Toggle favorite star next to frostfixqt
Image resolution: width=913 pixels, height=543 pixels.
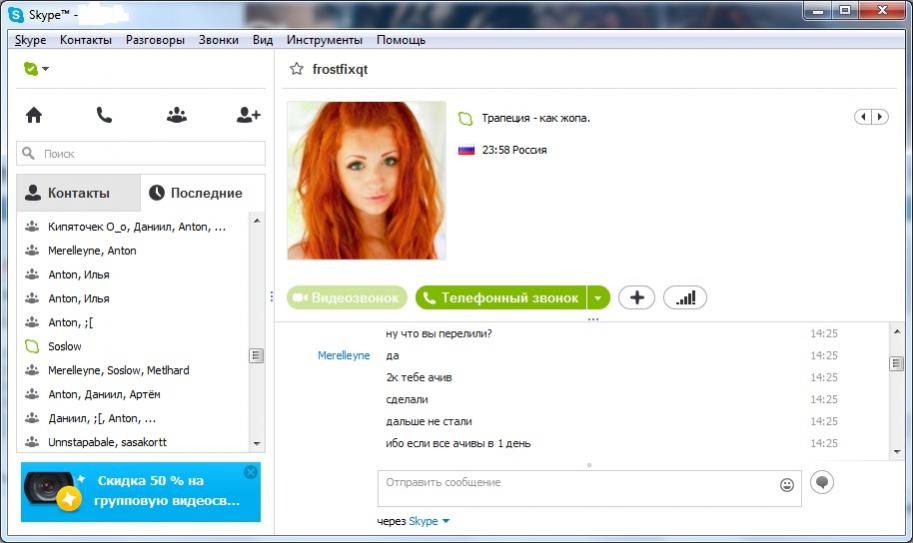296,69
